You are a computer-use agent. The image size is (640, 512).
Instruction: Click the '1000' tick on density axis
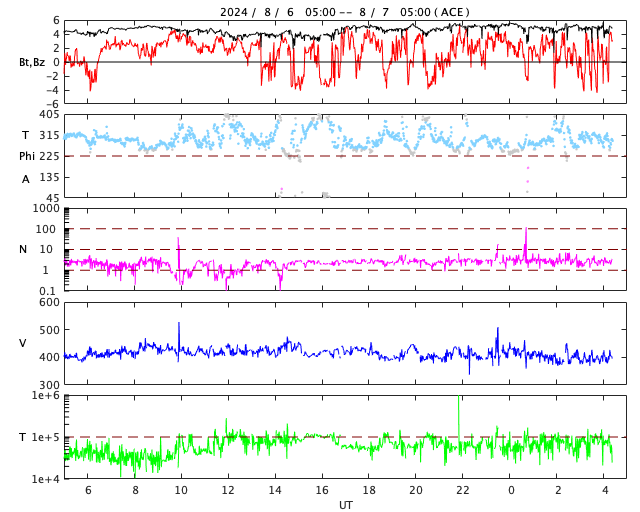tap(46, 208)
